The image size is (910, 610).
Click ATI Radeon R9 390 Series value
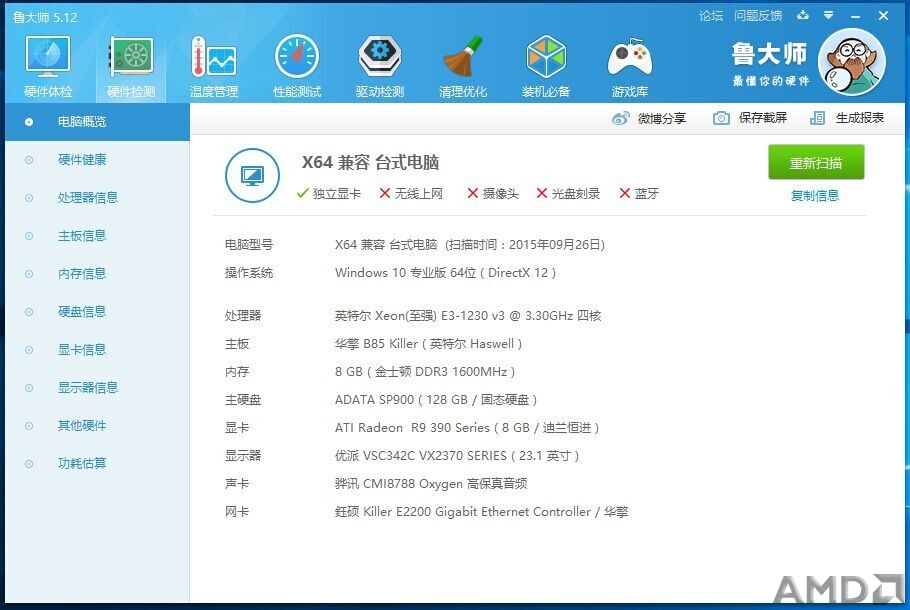coord(467,428)
